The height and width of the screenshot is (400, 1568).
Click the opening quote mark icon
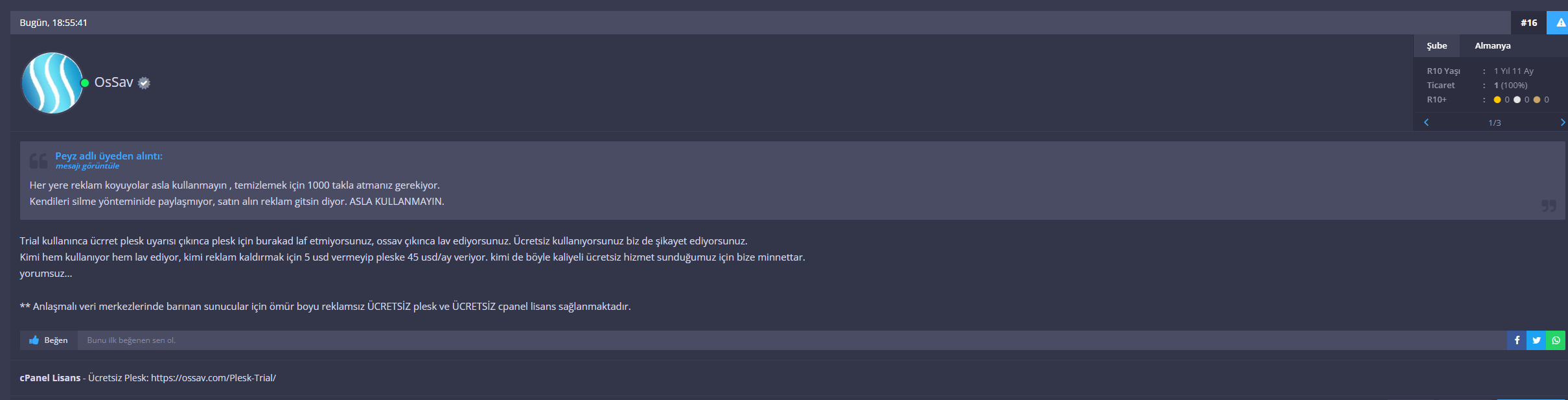[x=38, y=160]
